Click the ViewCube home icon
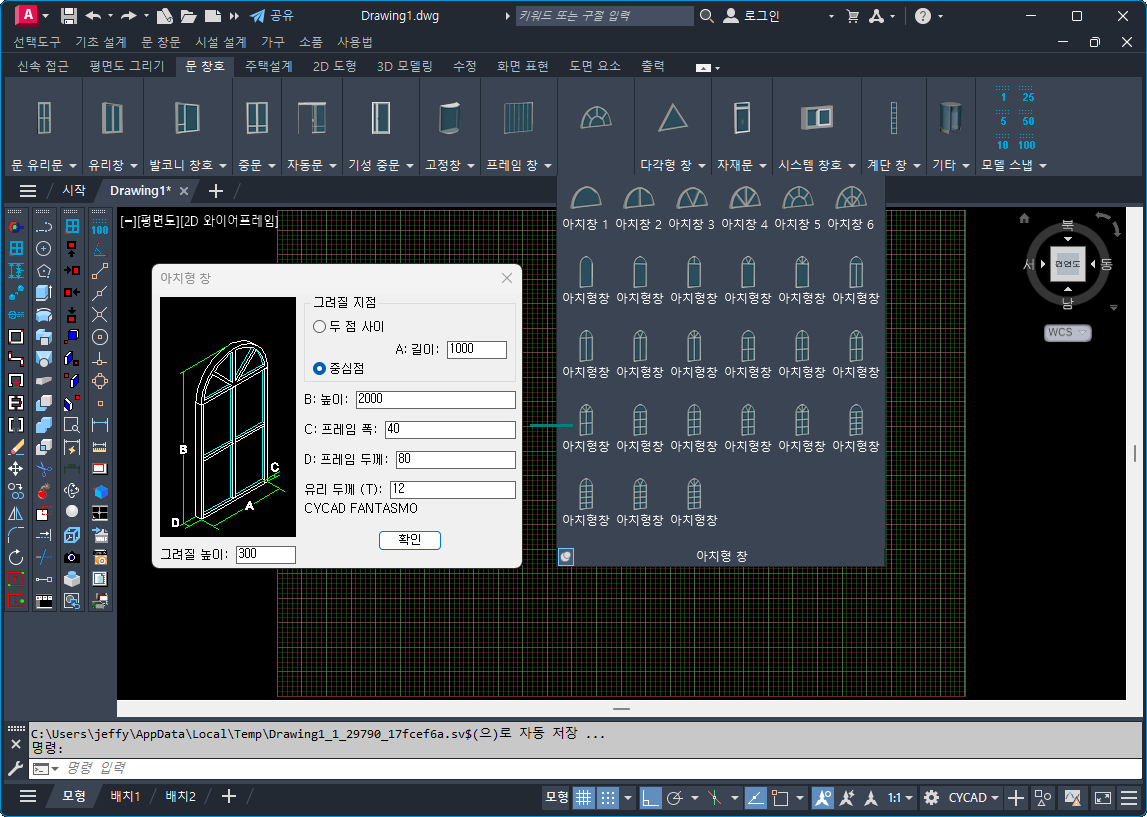This screenshot has width=1147, height=817. [x=1024, y=218]
